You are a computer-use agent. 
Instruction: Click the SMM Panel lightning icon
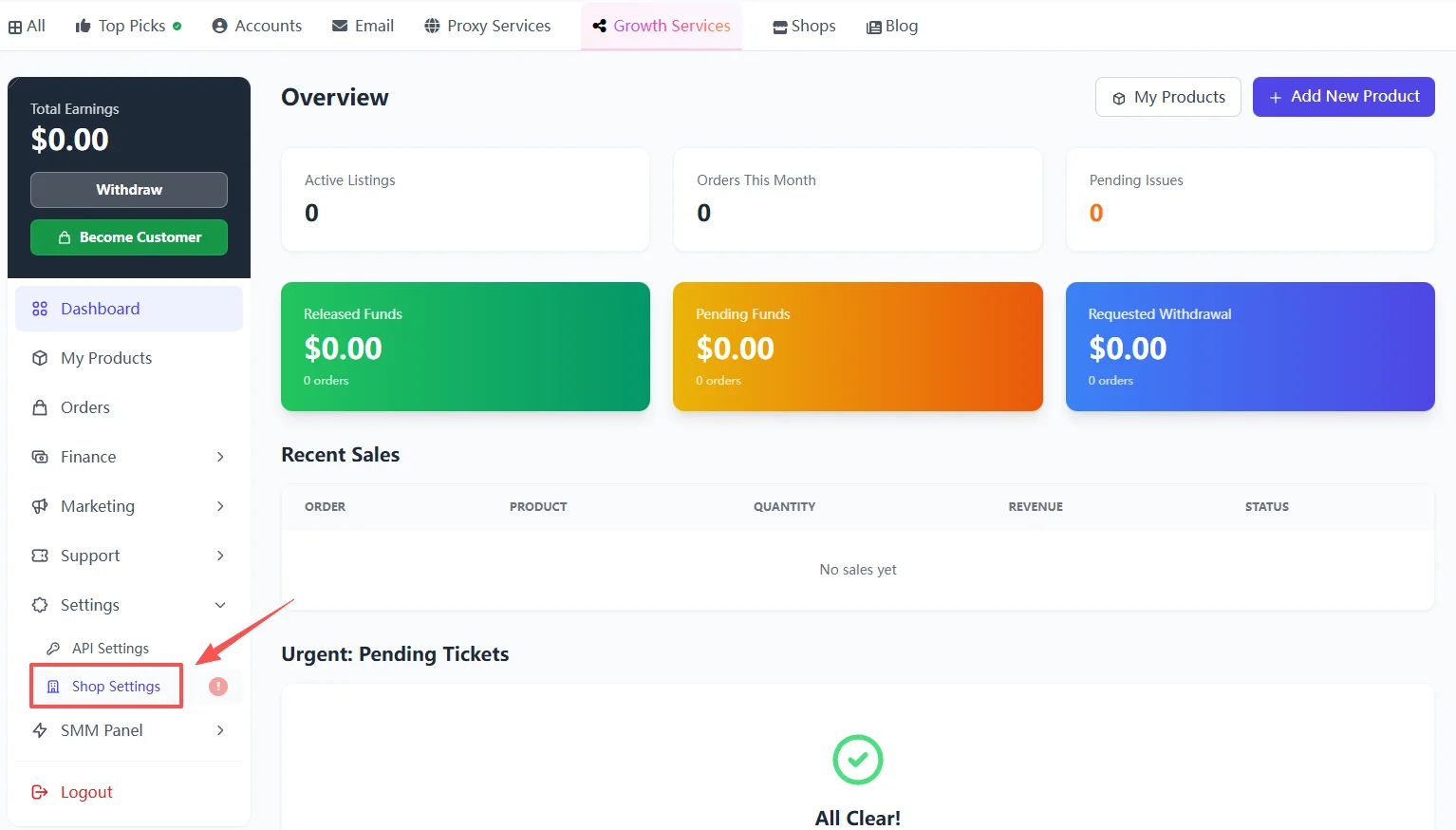coord(40,730)
